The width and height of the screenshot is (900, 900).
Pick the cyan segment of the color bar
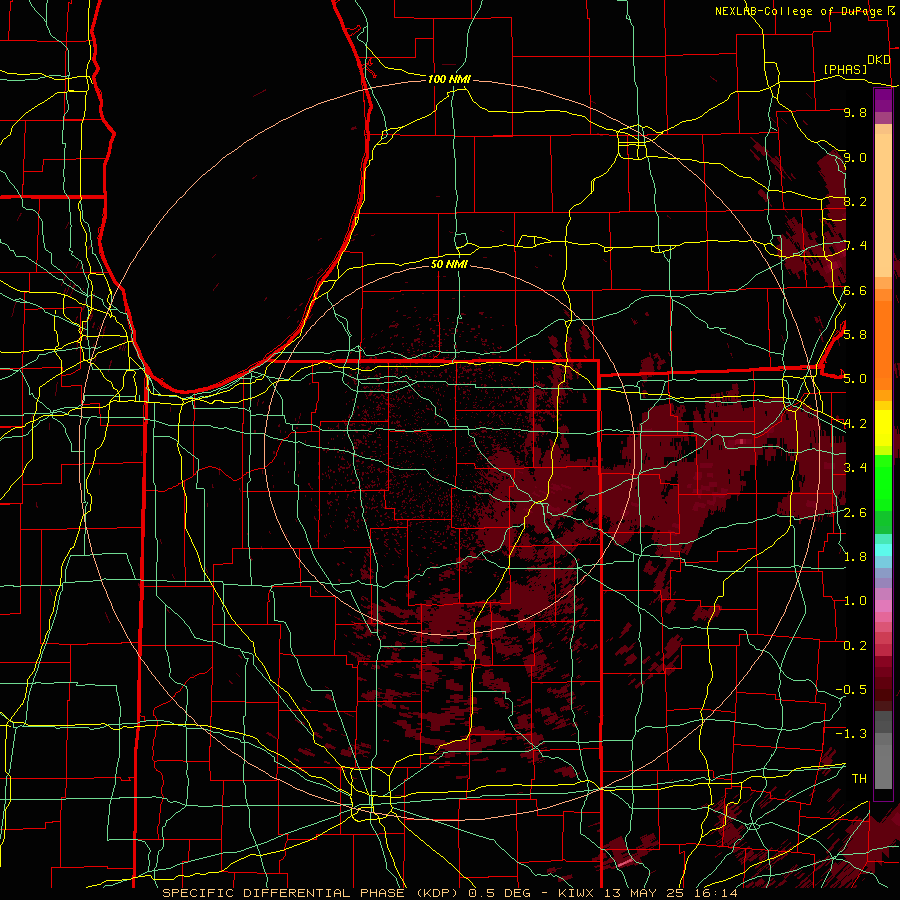883,549
